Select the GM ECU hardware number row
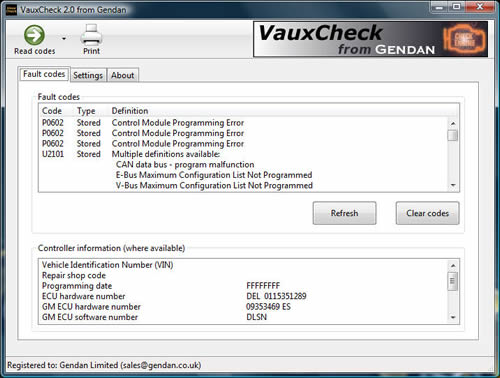This screenshot has height=378, width=500. coord(243,306)
